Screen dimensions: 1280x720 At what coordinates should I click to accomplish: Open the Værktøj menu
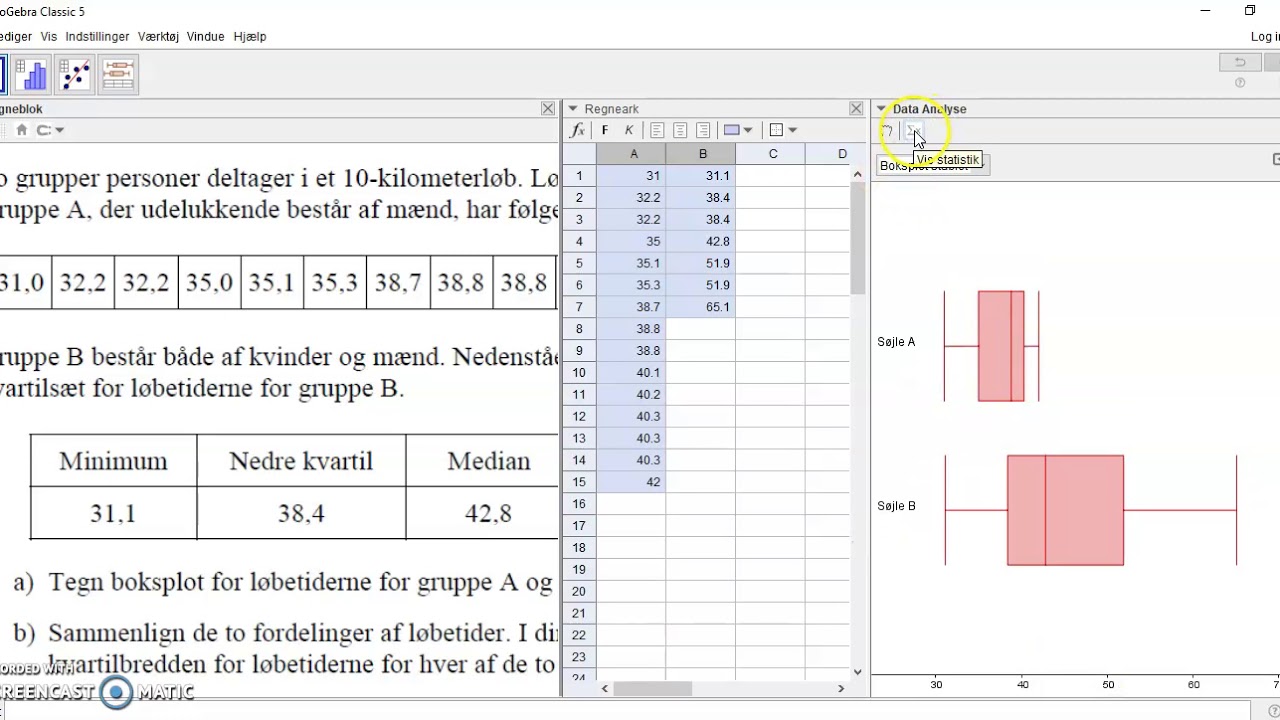158,36
